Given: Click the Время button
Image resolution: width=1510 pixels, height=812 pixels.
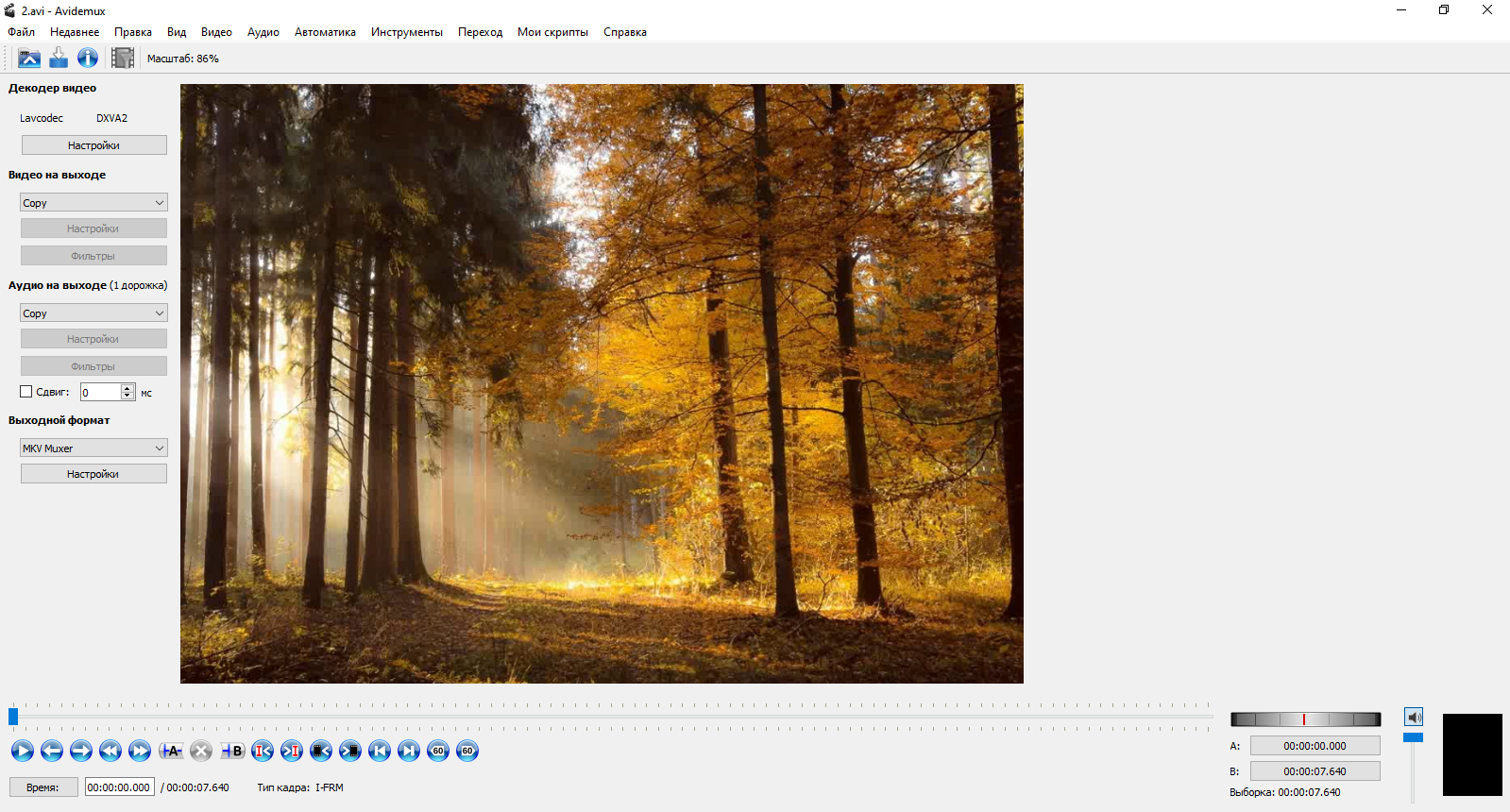Looking at the screenshot, I should click(42, 787).
